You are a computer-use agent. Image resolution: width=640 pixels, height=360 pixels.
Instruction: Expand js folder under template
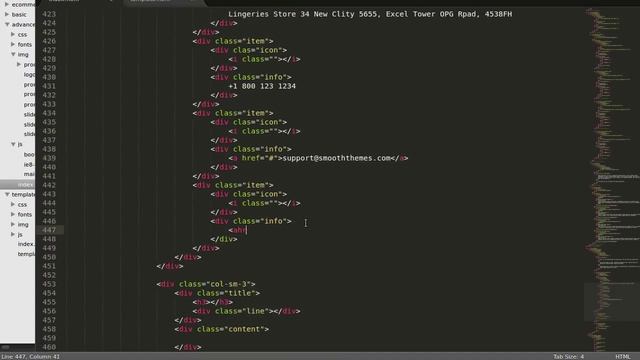(x=13, y=234)
